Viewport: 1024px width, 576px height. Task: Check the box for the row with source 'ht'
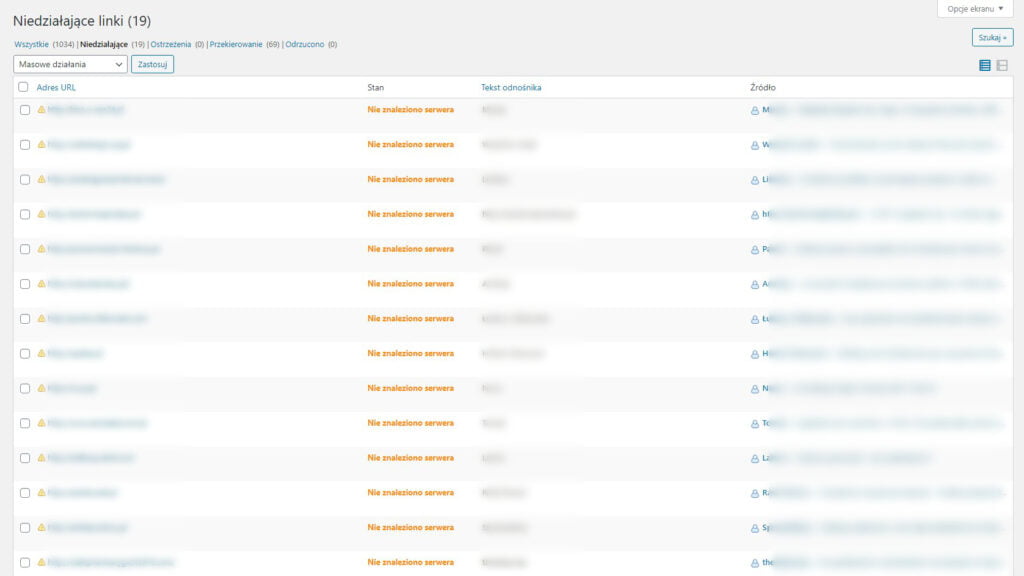click(25, 214)
